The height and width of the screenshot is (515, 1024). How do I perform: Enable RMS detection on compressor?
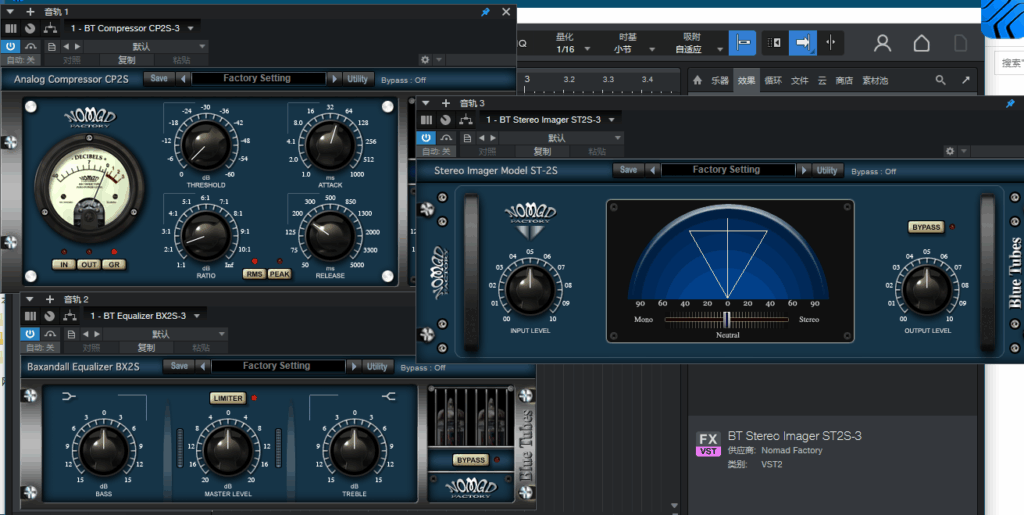click(254, 274)
